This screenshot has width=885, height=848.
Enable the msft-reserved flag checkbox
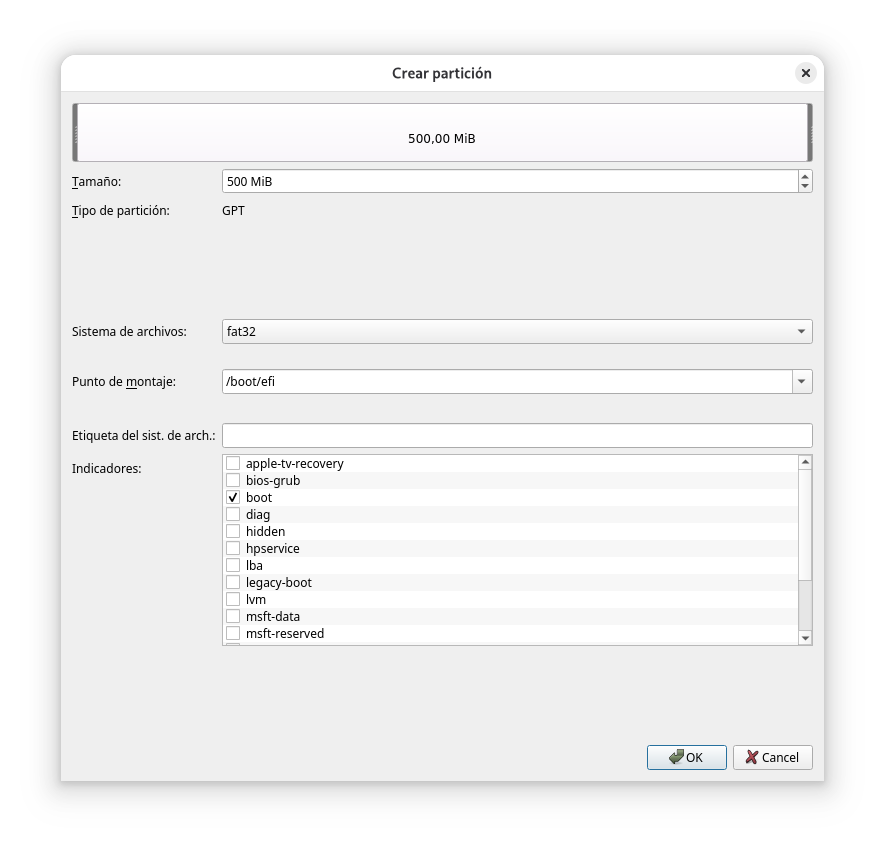point(233,633)
